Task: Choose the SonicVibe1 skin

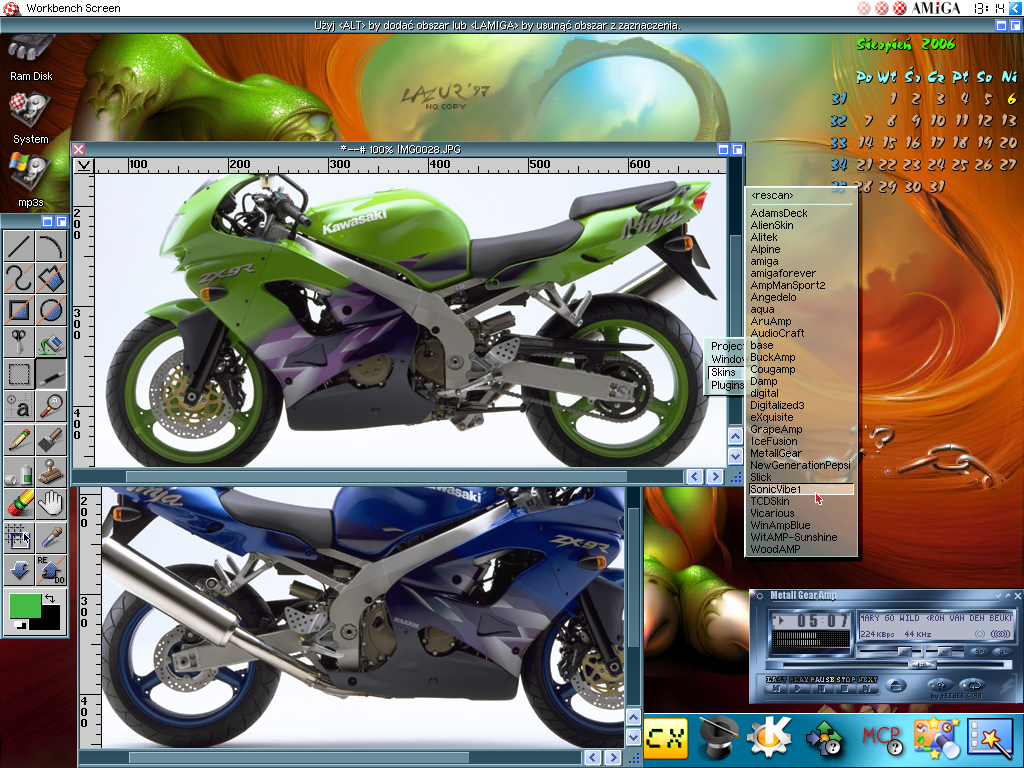Action: click(x=801, y=489)
